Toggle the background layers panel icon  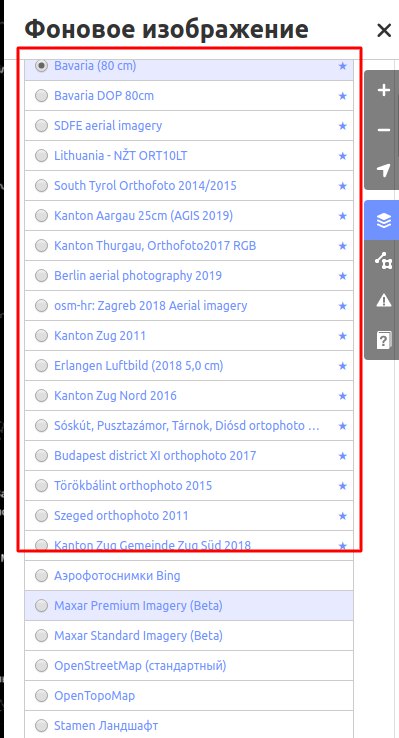point(384,220)
